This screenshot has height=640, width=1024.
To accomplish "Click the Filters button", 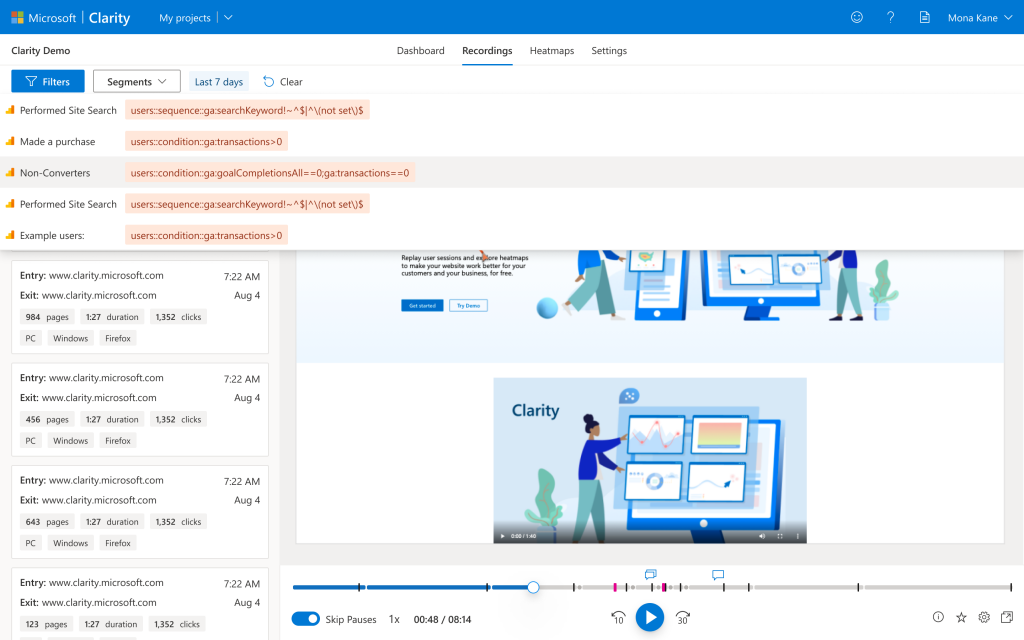I will (x=48, y=82).
